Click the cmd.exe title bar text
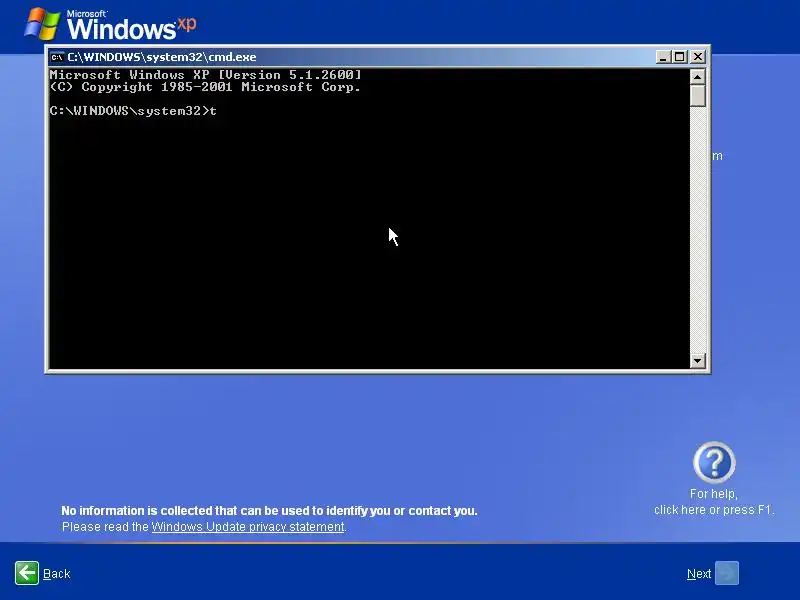This screenshot has height=600, width=800. (162, 57)
